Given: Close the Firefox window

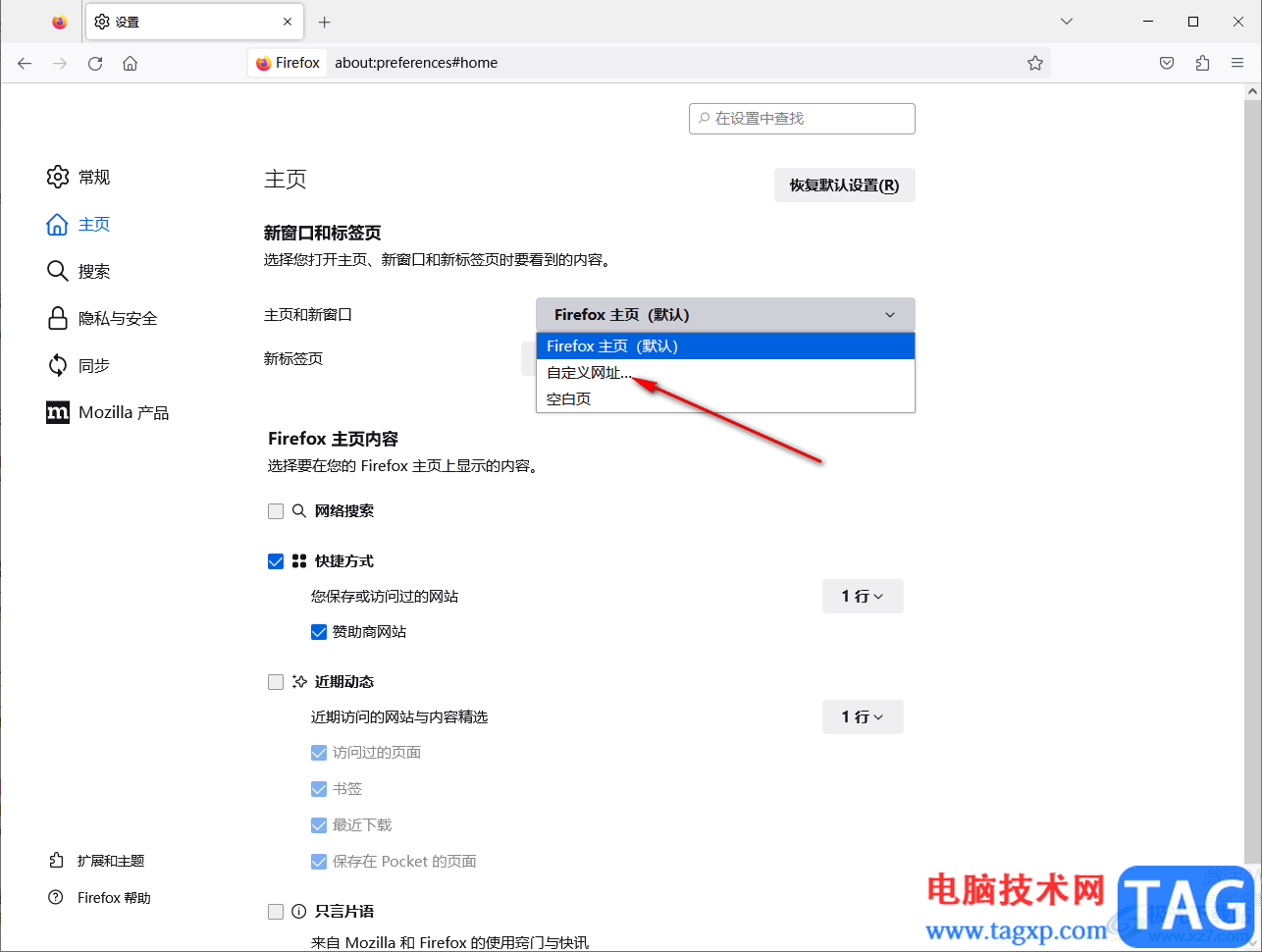Looking at the screenshot, I should point(1238,22).
